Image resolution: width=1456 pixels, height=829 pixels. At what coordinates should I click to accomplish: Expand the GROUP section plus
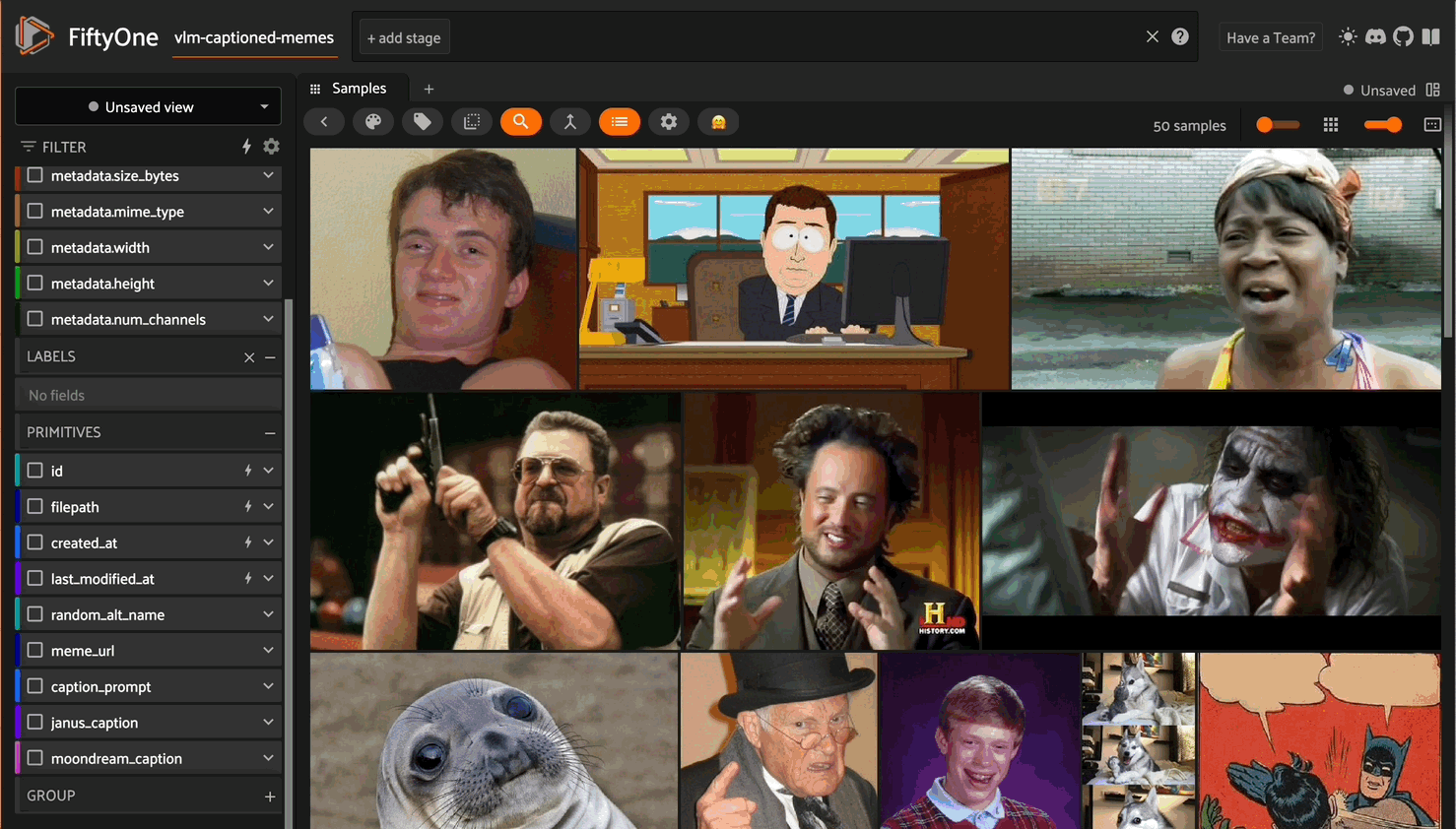270,796
